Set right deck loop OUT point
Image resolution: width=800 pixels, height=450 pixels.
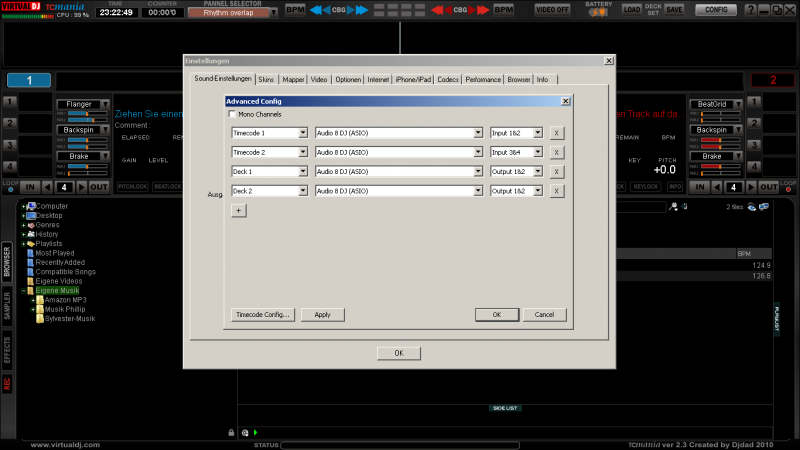(x=768, y=187)
